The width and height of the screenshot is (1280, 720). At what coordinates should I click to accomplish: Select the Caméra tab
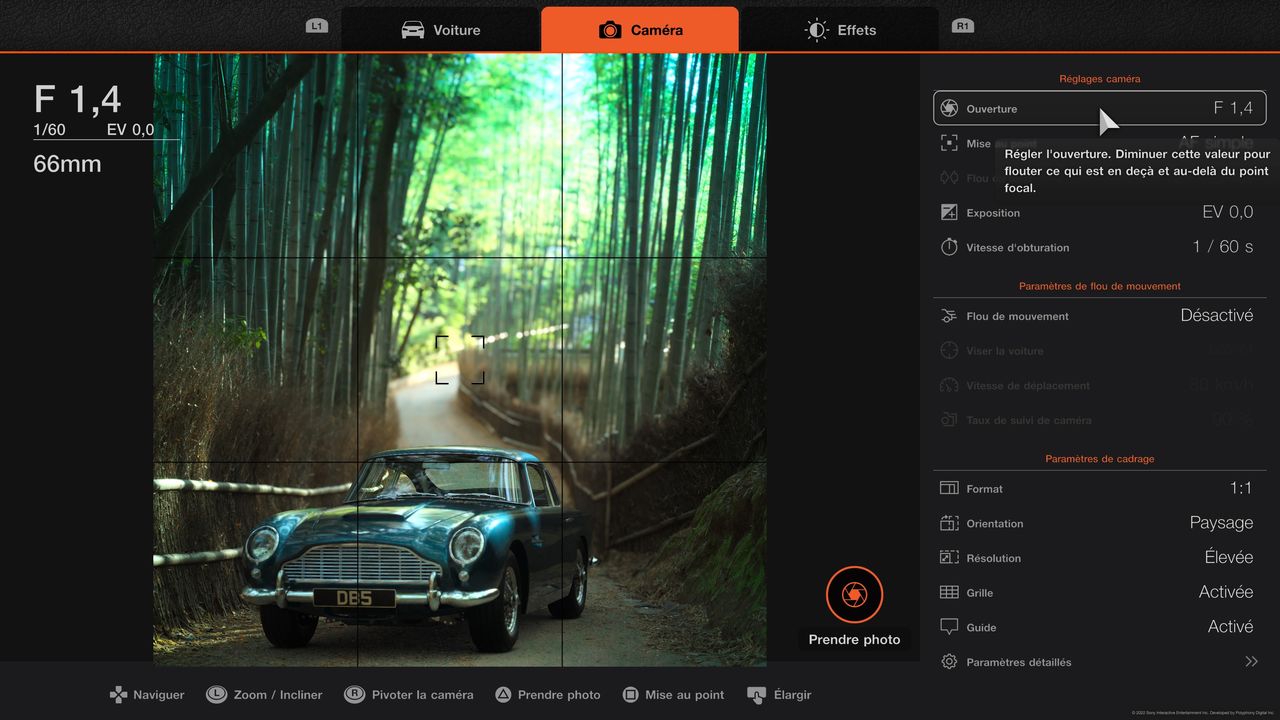[x=640, y=30]
